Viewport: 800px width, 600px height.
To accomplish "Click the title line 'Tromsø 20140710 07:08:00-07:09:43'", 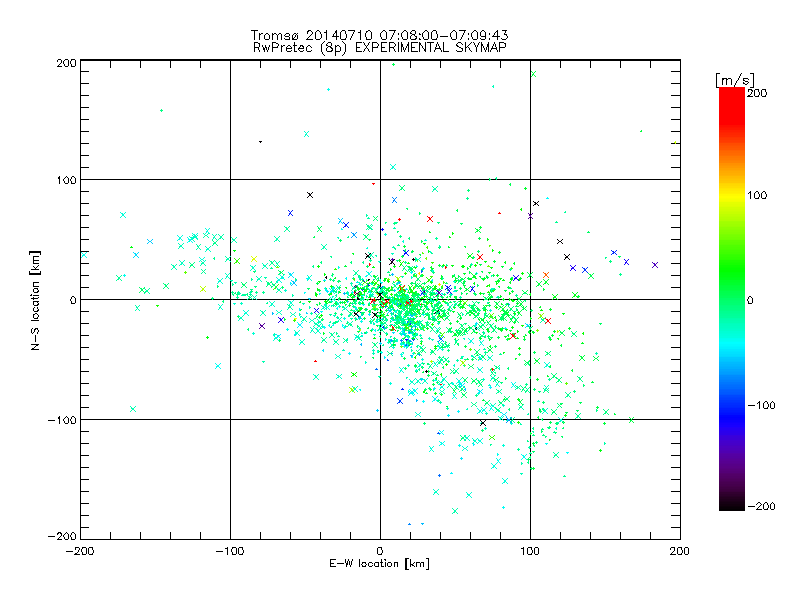I will [380, 35].
